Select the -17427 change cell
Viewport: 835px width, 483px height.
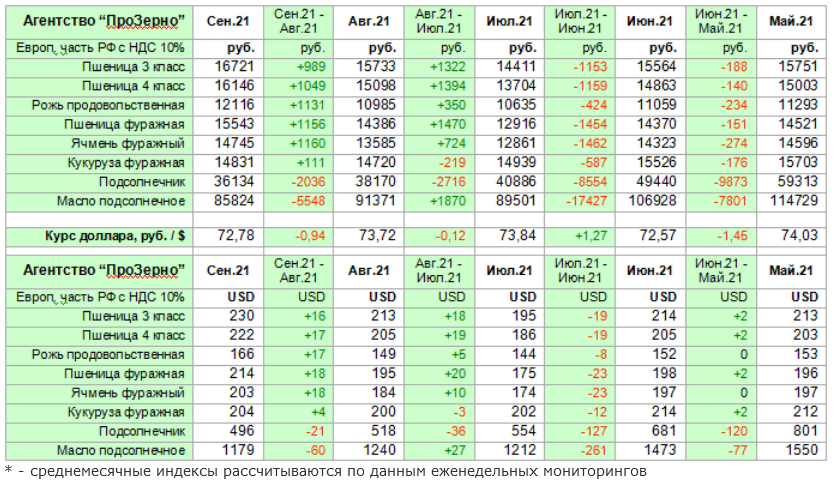click(580, 201)
